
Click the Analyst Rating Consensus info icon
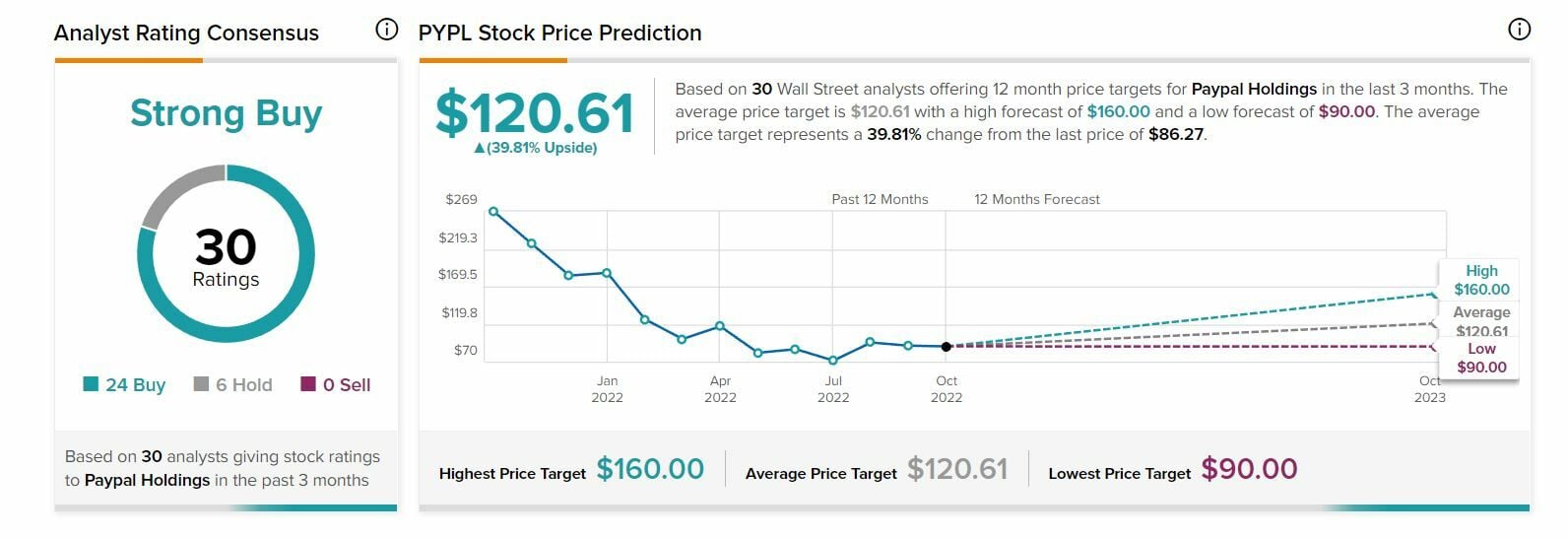pos(387,30)
